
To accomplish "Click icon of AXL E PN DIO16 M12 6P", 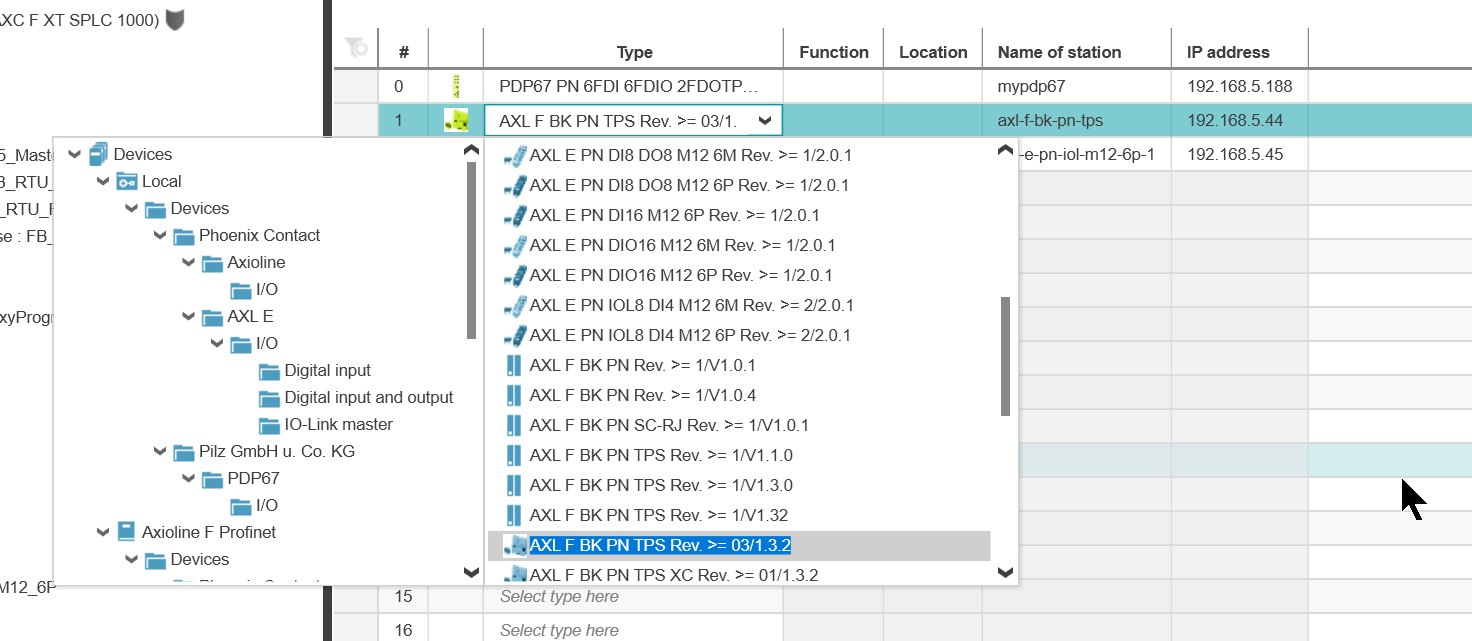I will [x=514, y=275].
